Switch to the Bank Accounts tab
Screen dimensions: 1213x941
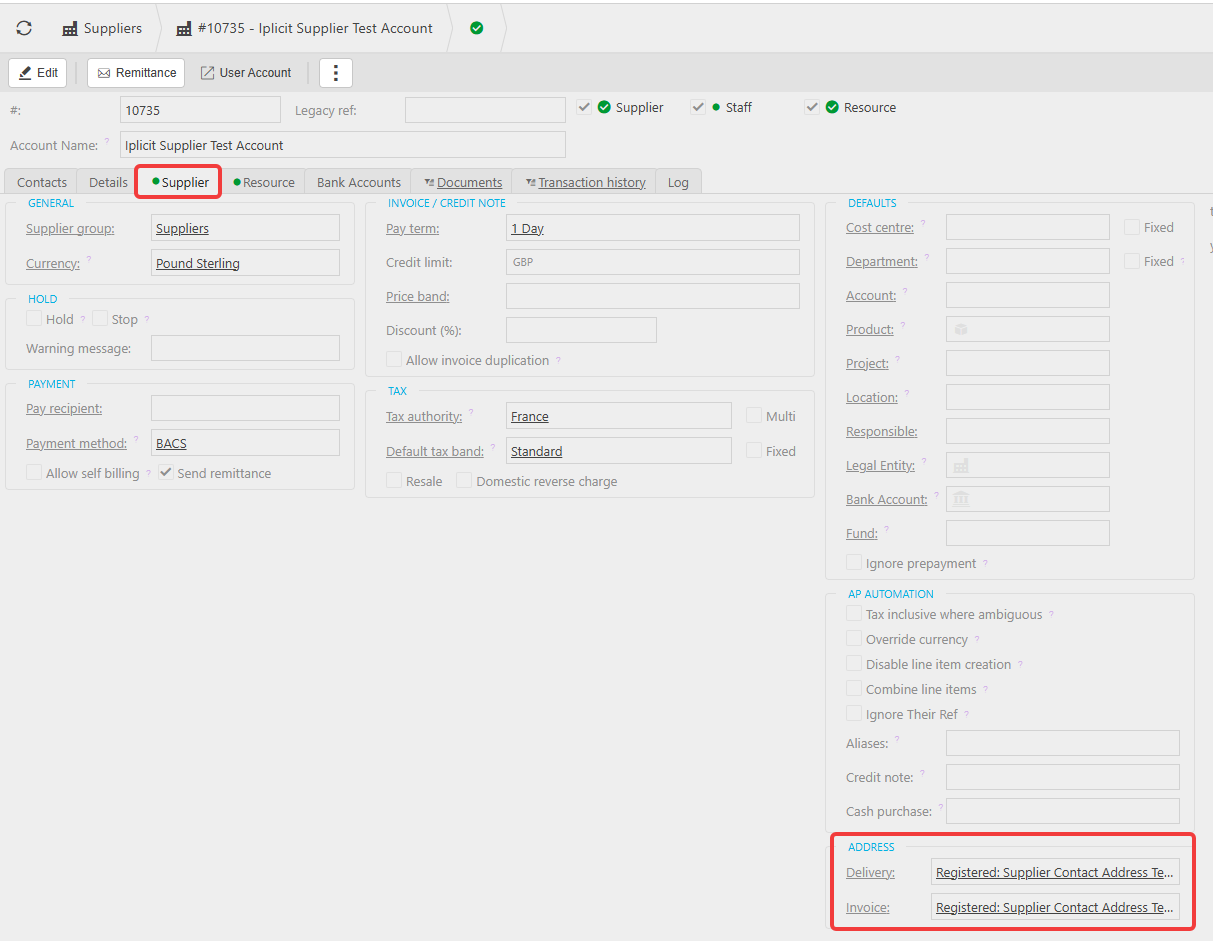point(359,182)
